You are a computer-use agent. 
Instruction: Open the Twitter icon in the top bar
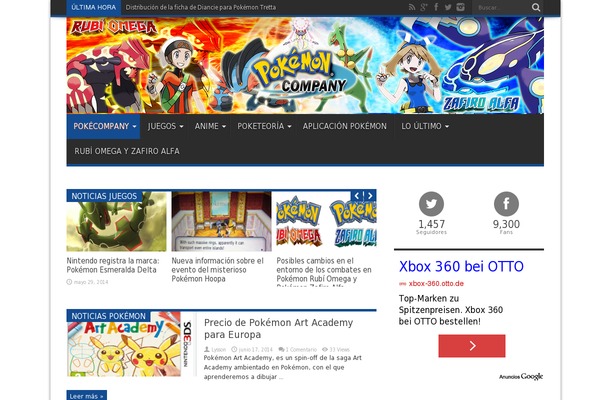coord(448,7)
